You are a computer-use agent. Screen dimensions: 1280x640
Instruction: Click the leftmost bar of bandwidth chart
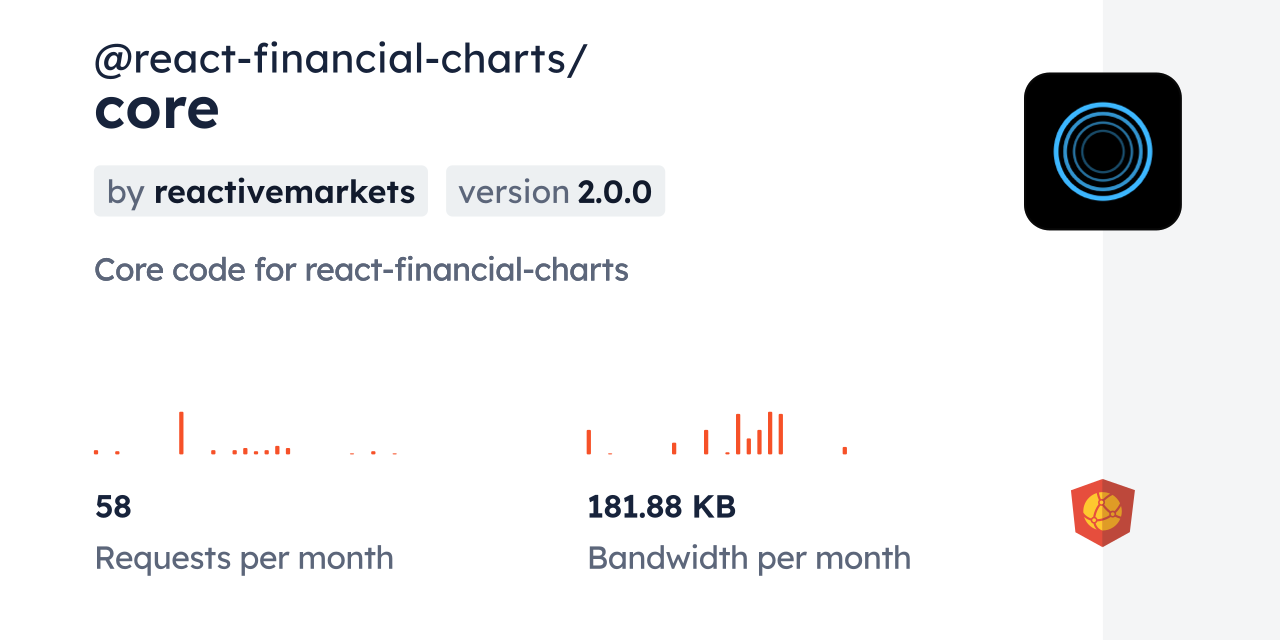[x=589, y=442]
